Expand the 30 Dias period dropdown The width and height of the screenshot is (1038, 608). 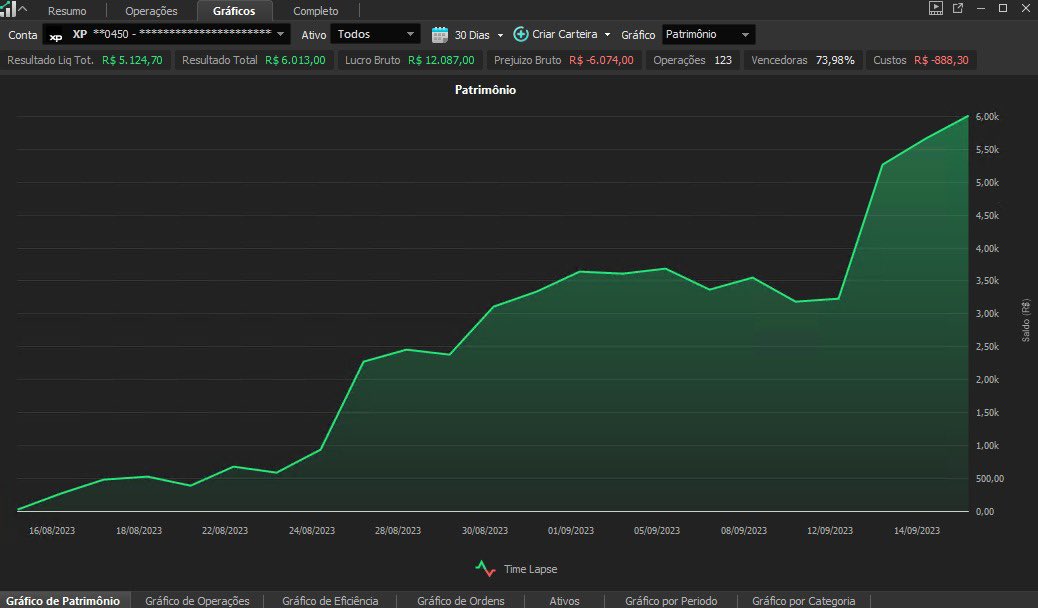pos(500,35)
